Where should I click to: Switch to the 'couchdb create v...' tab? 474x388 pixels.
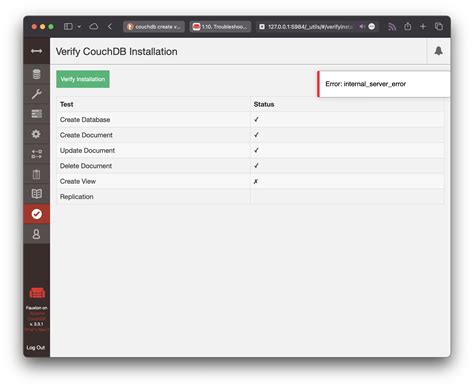(154, 27)
